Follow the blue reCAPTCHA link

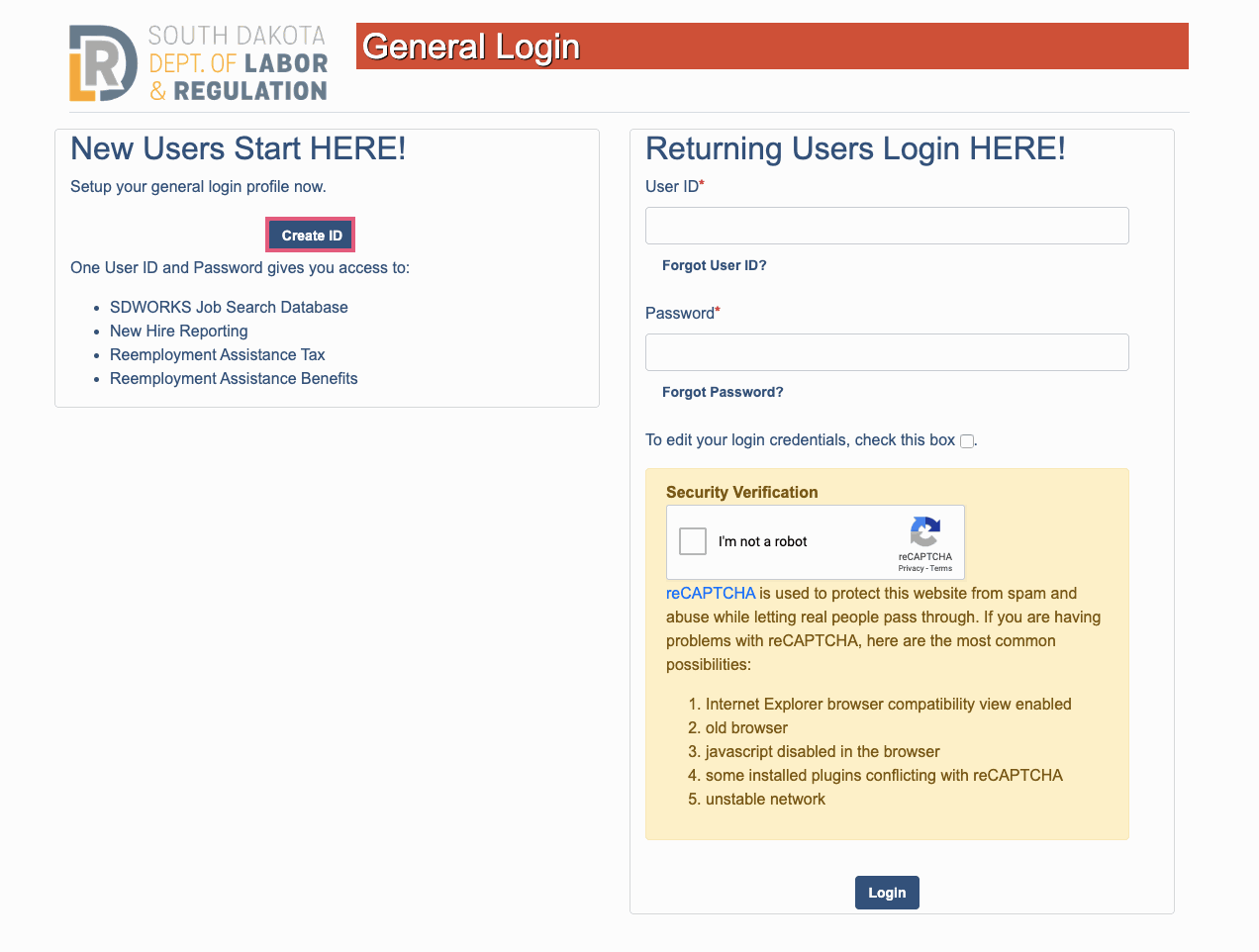[711, 594]
